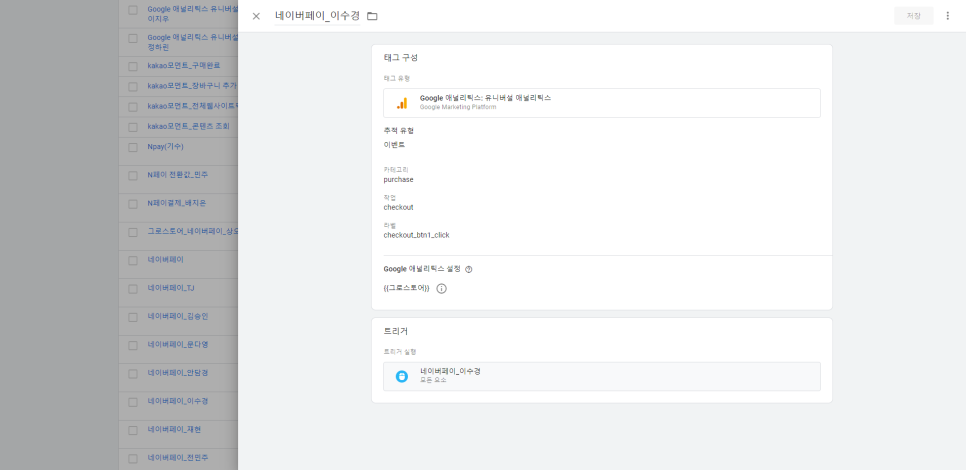Click category value purchase

pos(399,180)
